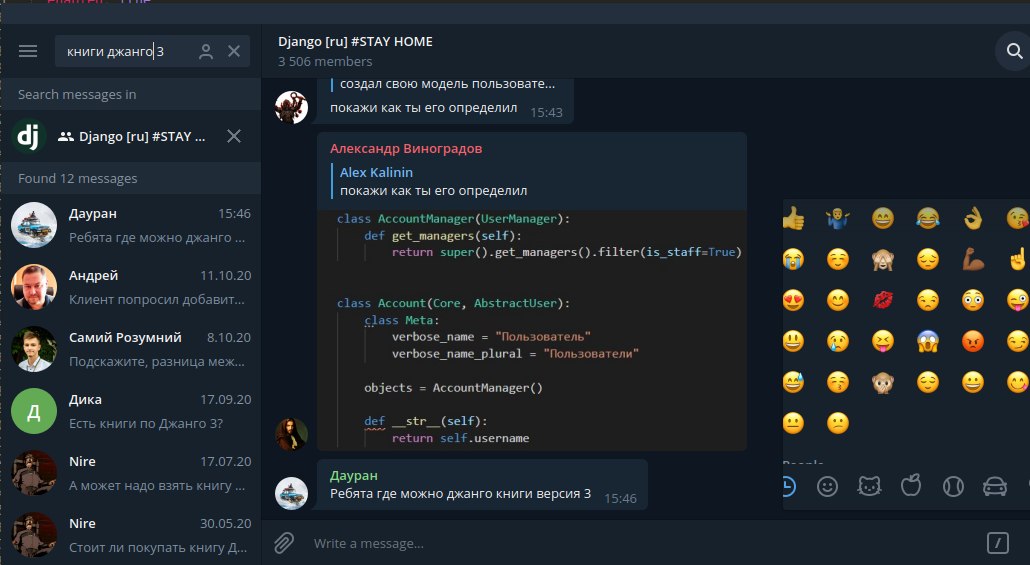1030x565 pixels.
Task: Click Дауран's car avatar beside message
Action: tap(291, 493)
